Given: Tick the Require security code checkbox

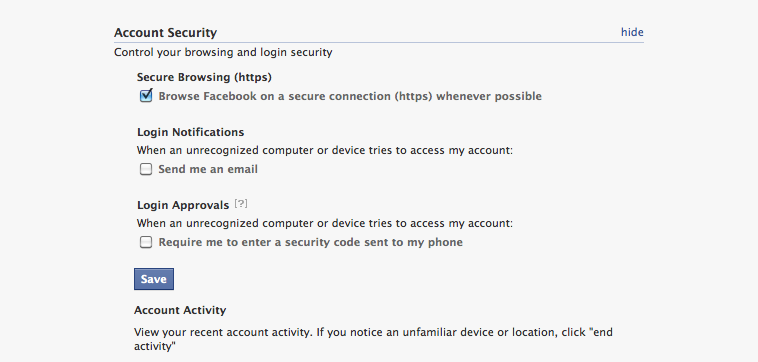Looking at the screenshot, I should point(146,242).
